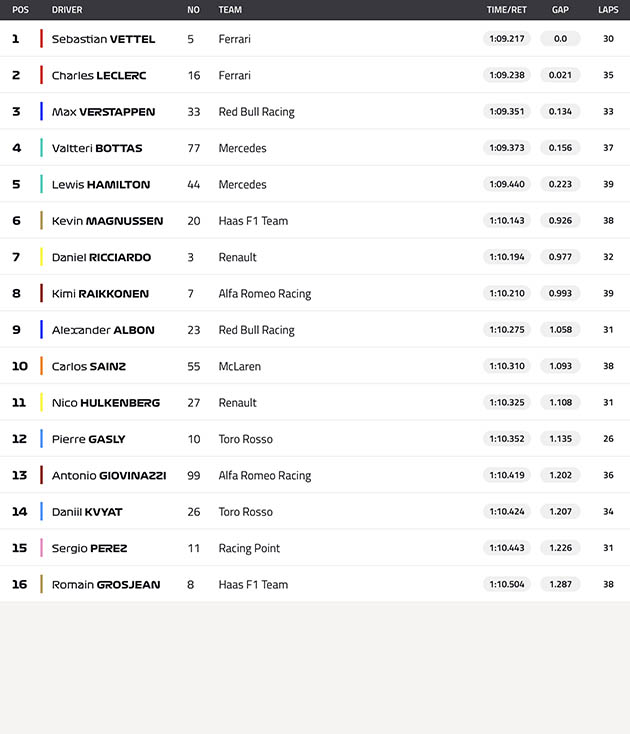
Task: Click the 1:09.217 time badge
Action: (507, 39)
